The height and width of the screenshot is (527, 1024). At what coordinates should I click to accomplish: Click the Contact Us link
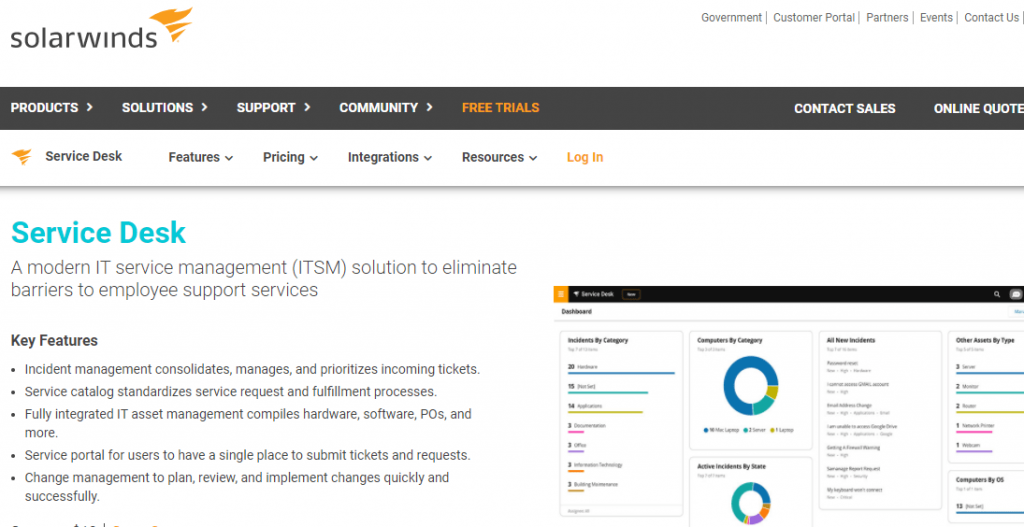(x=991, y=18)
